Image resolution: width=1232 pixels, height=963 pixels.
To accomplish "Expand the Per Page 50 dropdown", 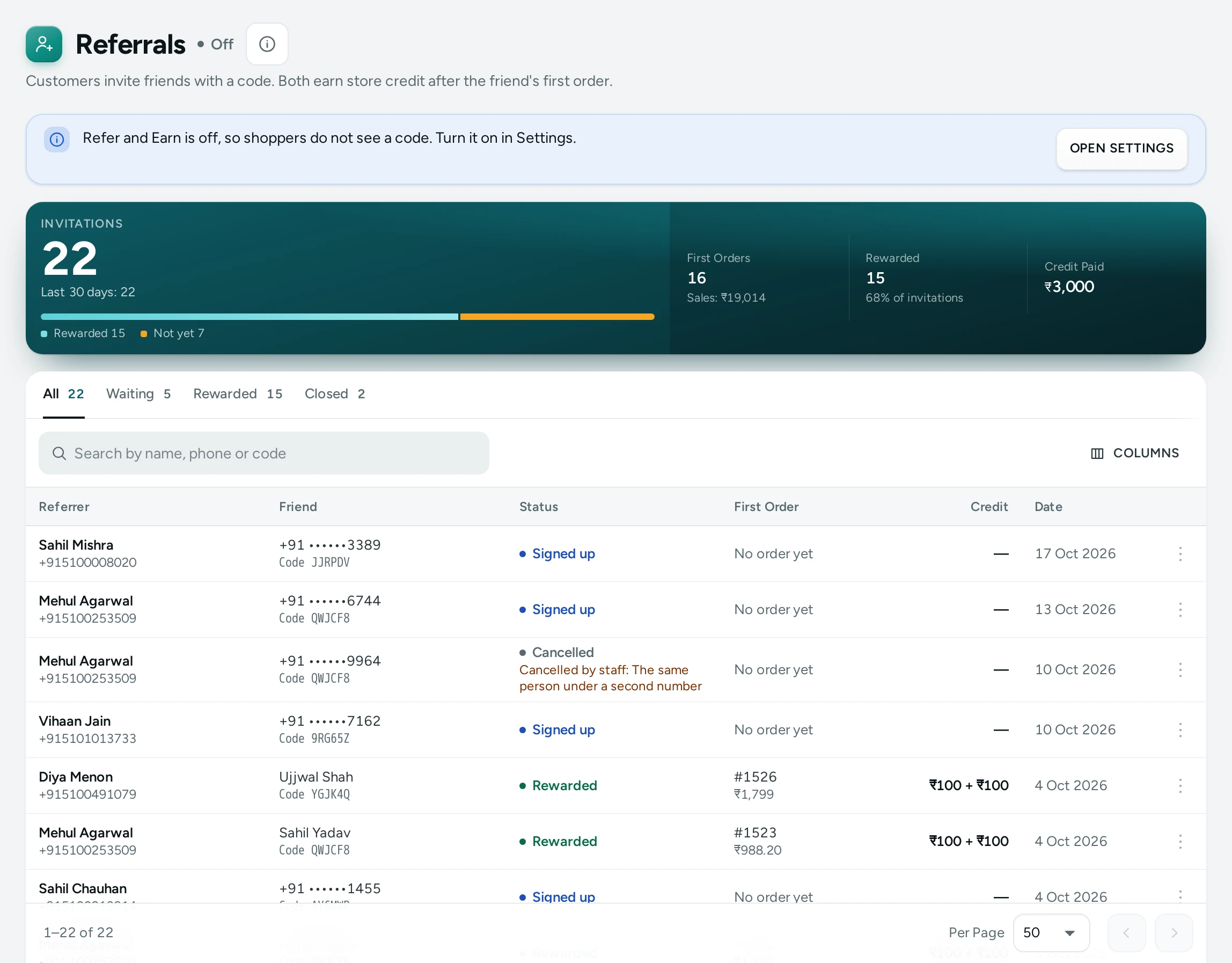I will tap(1052, 932).
